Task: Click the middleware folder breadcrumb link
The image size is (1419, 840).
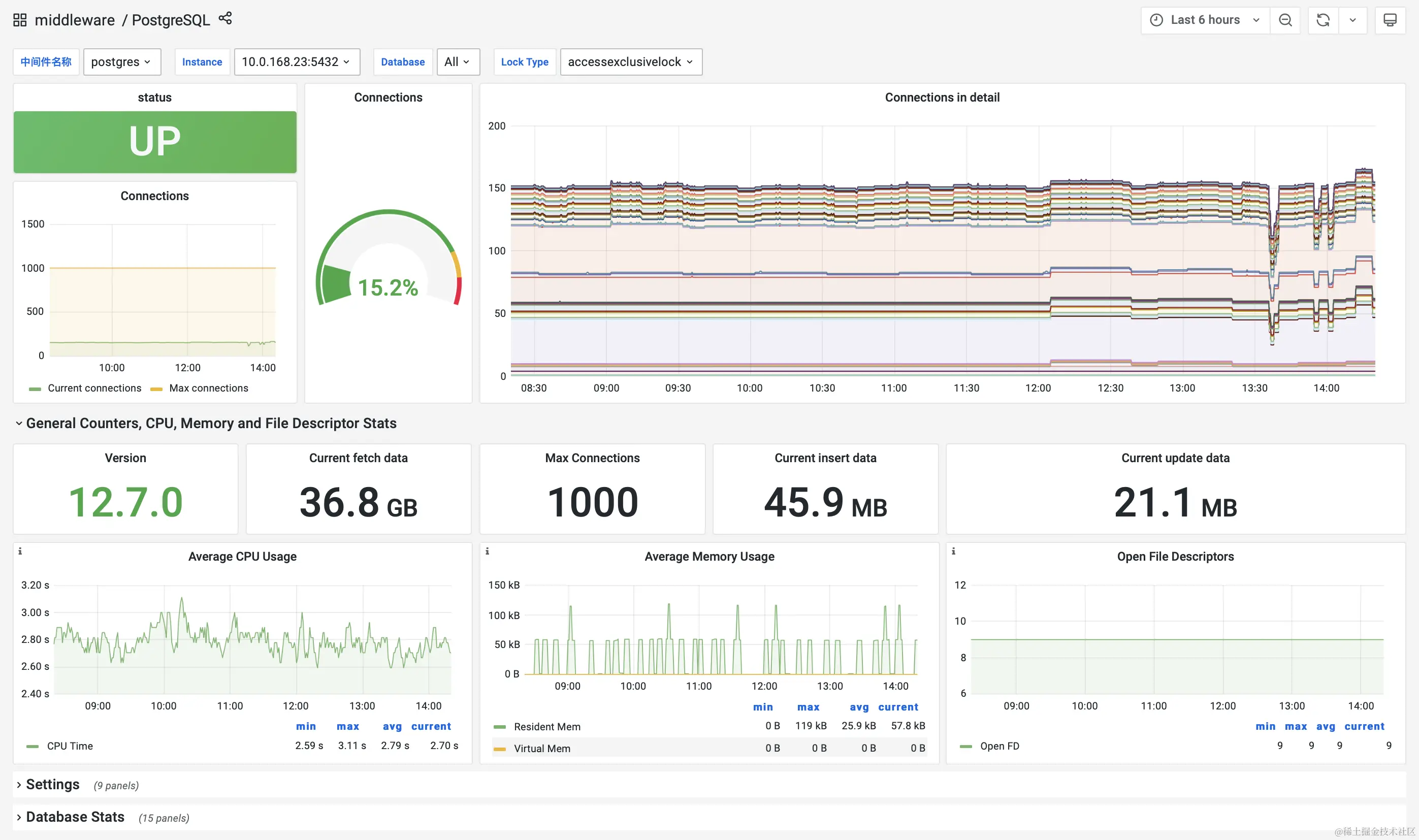Action: pyautogui.click(x=75, y=20)
